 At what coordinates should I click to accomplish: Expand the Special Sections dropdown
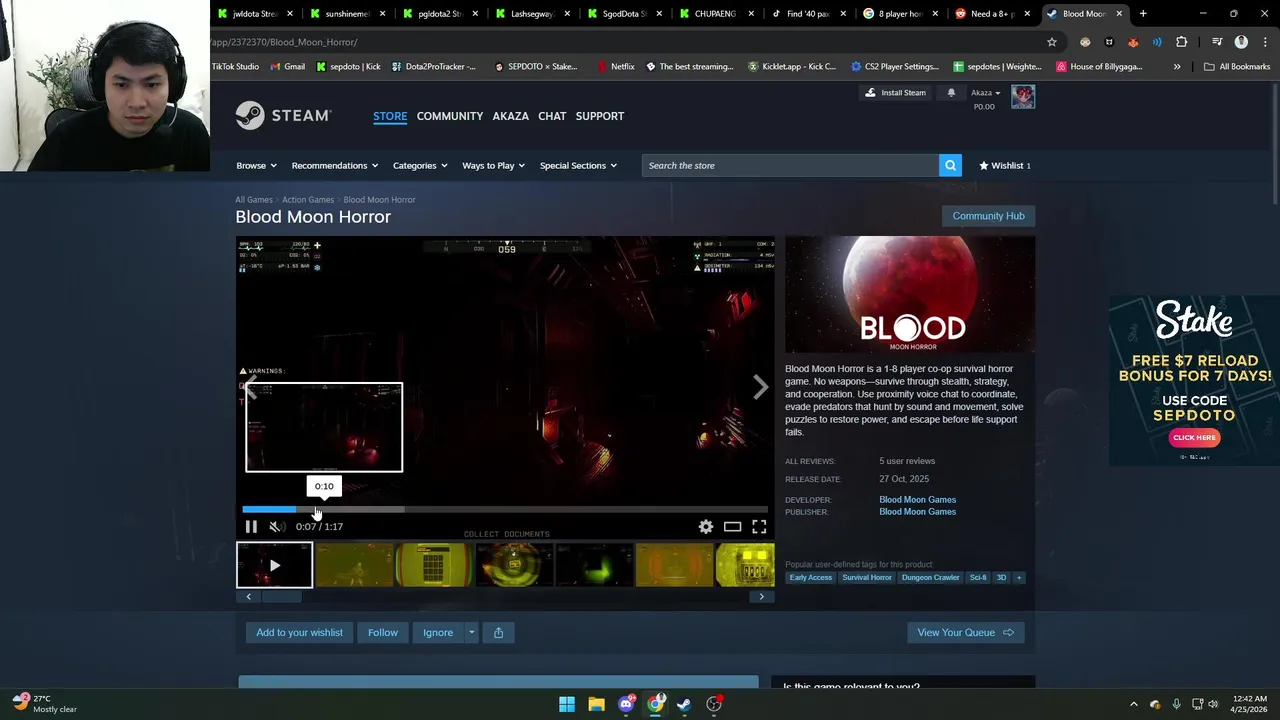click(578, 166)
